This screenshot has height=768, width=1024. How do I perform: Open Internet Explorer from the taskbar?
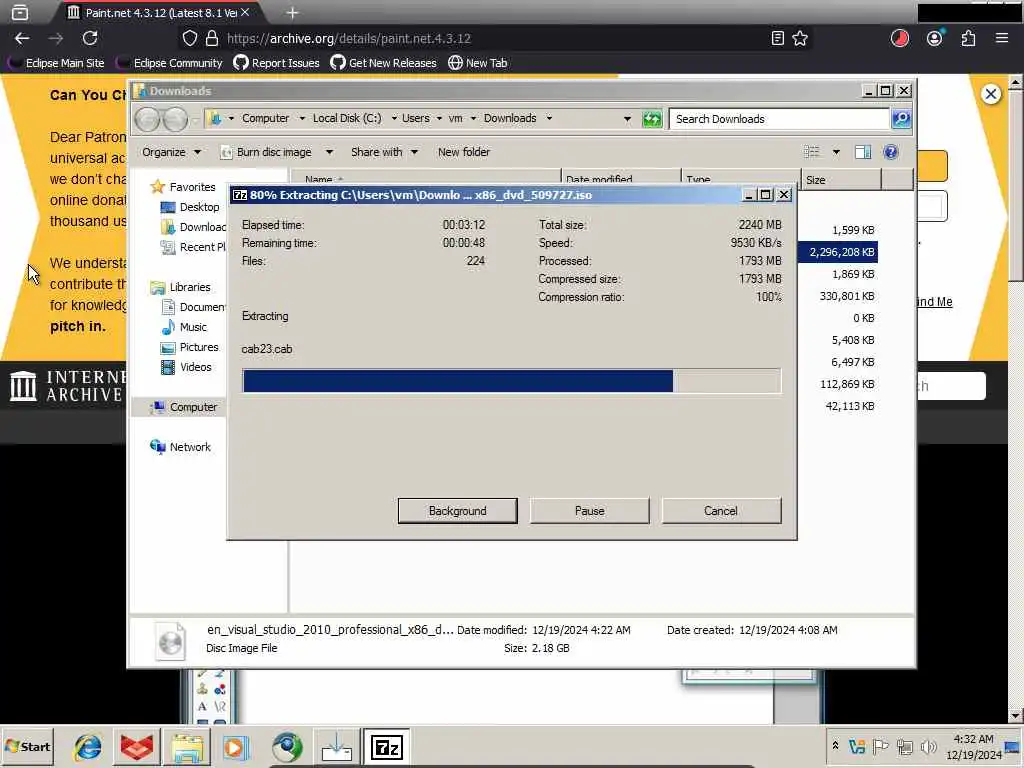tap(88, 747)
